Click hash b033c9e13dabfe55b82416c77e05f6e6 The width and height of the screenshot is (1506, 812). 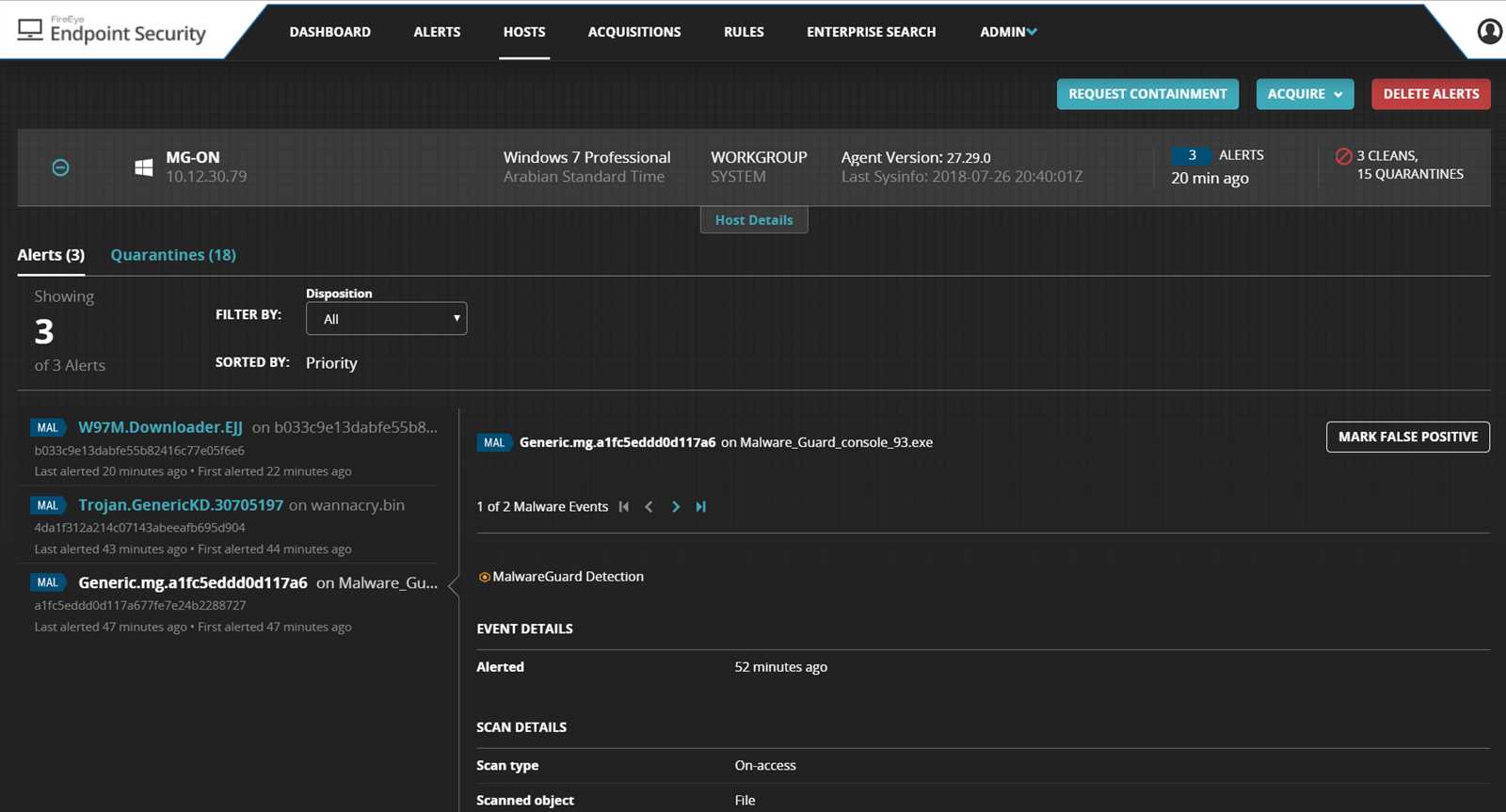coord(139,451)
